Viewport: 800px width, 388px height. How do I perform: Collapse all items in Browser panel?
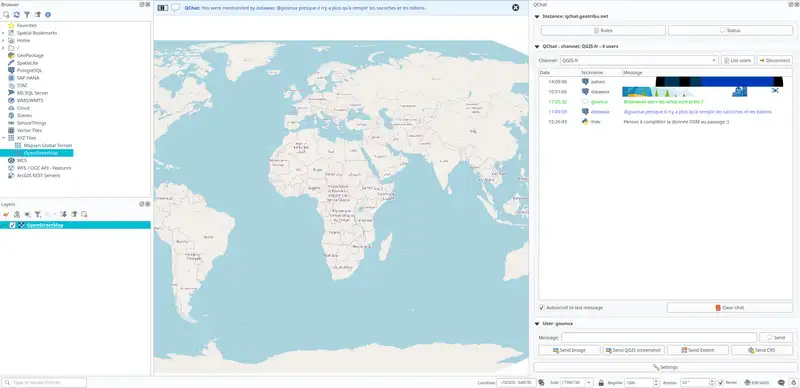[37, 15]
